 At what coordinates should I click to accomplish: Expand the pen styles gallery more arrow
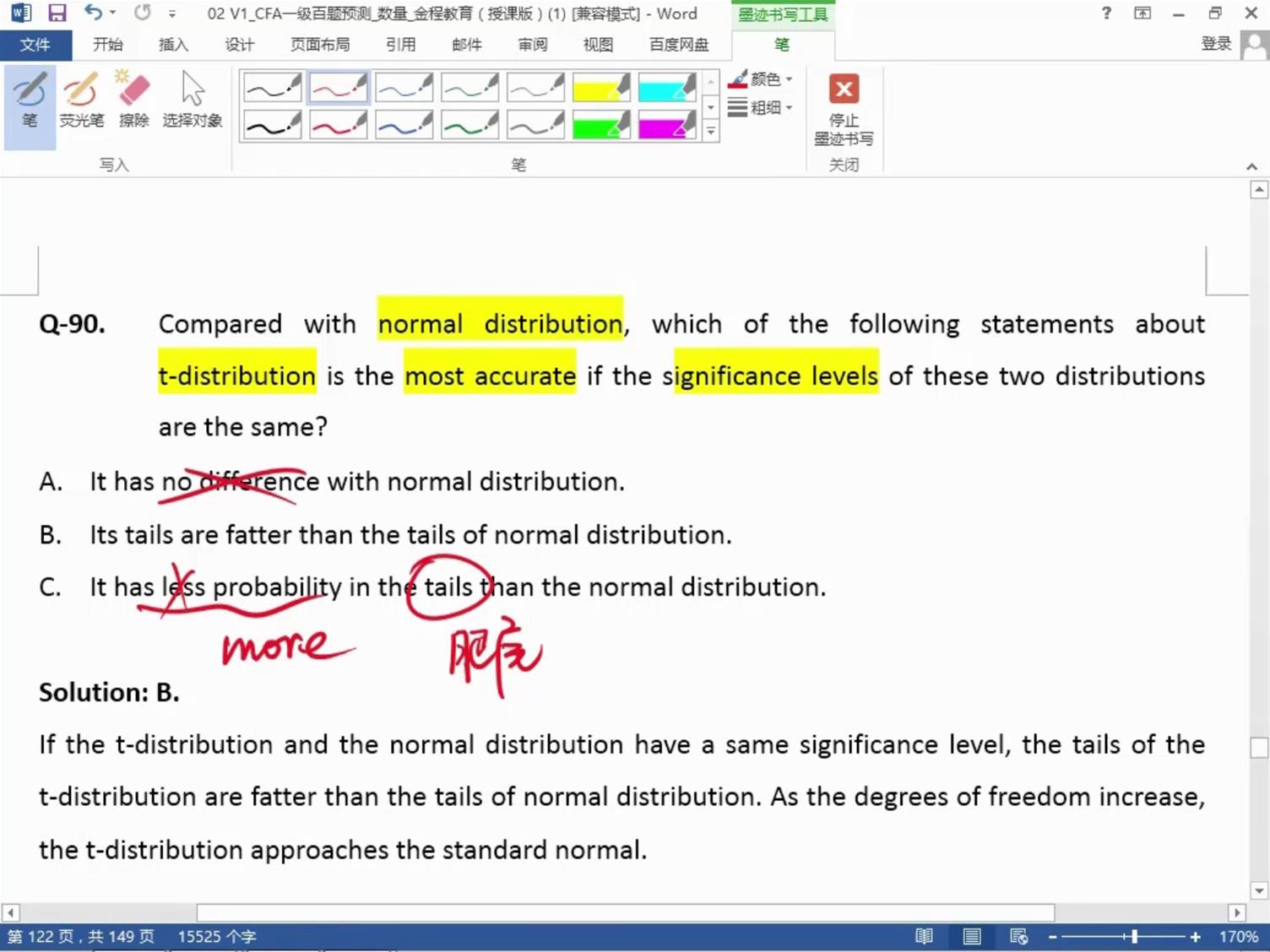tap(711, 132)
